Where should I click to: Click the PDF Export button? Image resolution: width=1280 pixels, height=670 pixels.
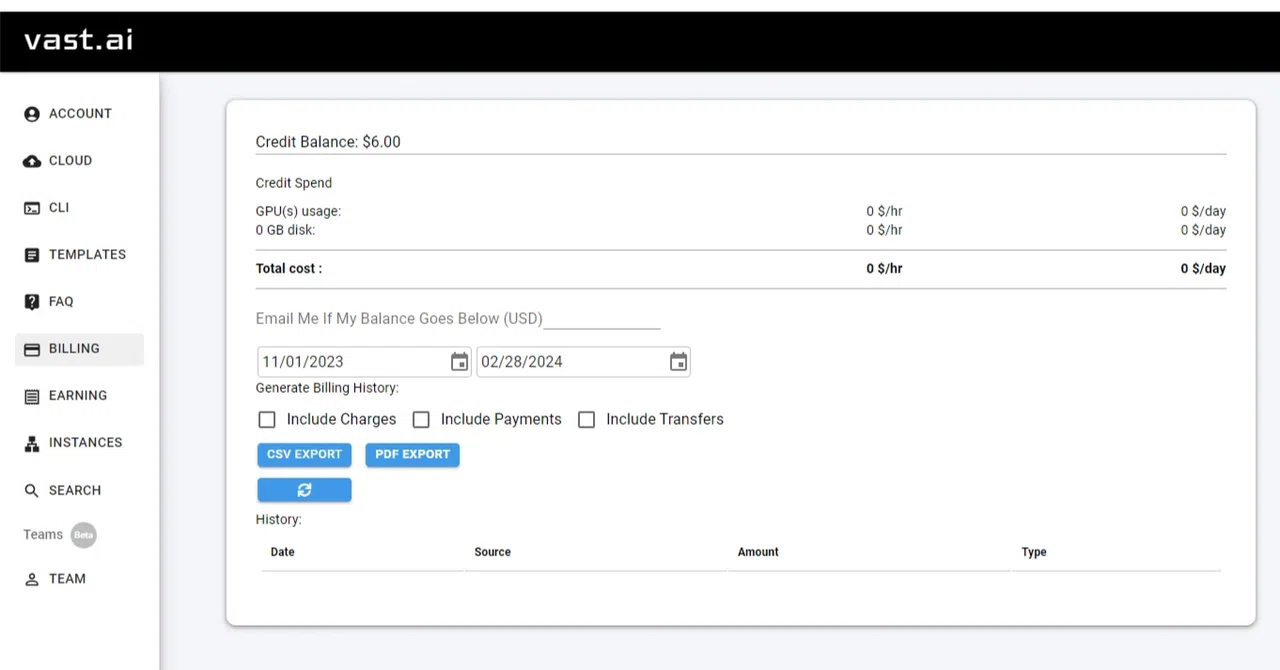pyautogui.click(x=412, y=455)
